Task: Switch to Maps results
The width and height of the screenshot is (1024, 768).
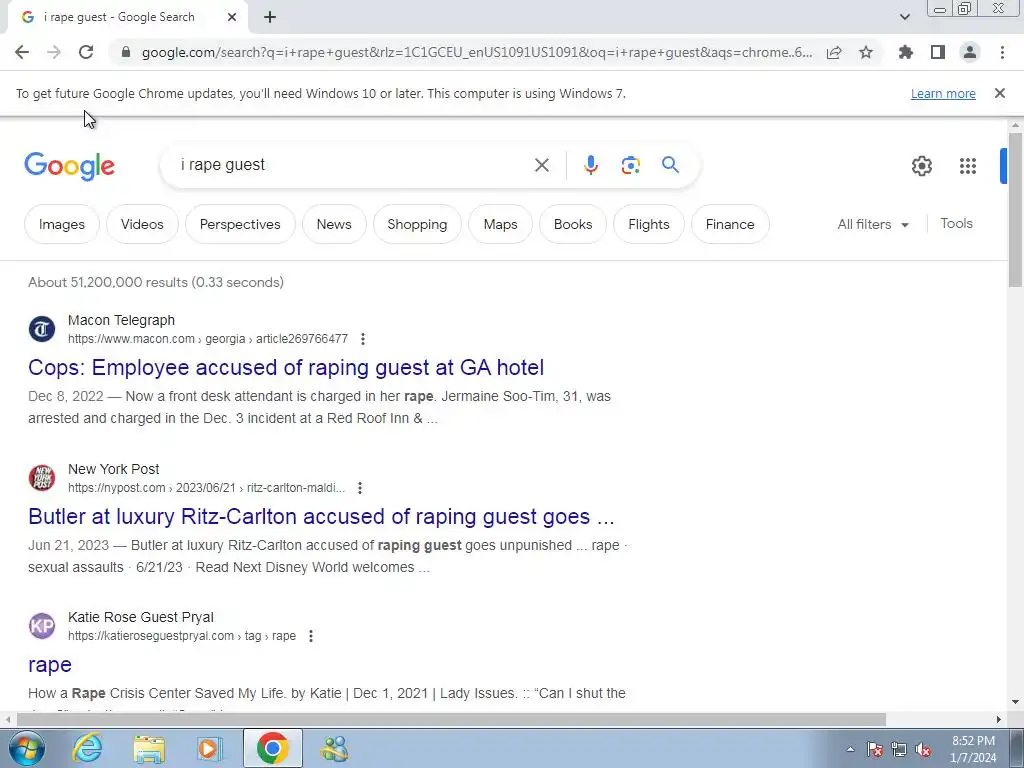Action: (501, 224)
